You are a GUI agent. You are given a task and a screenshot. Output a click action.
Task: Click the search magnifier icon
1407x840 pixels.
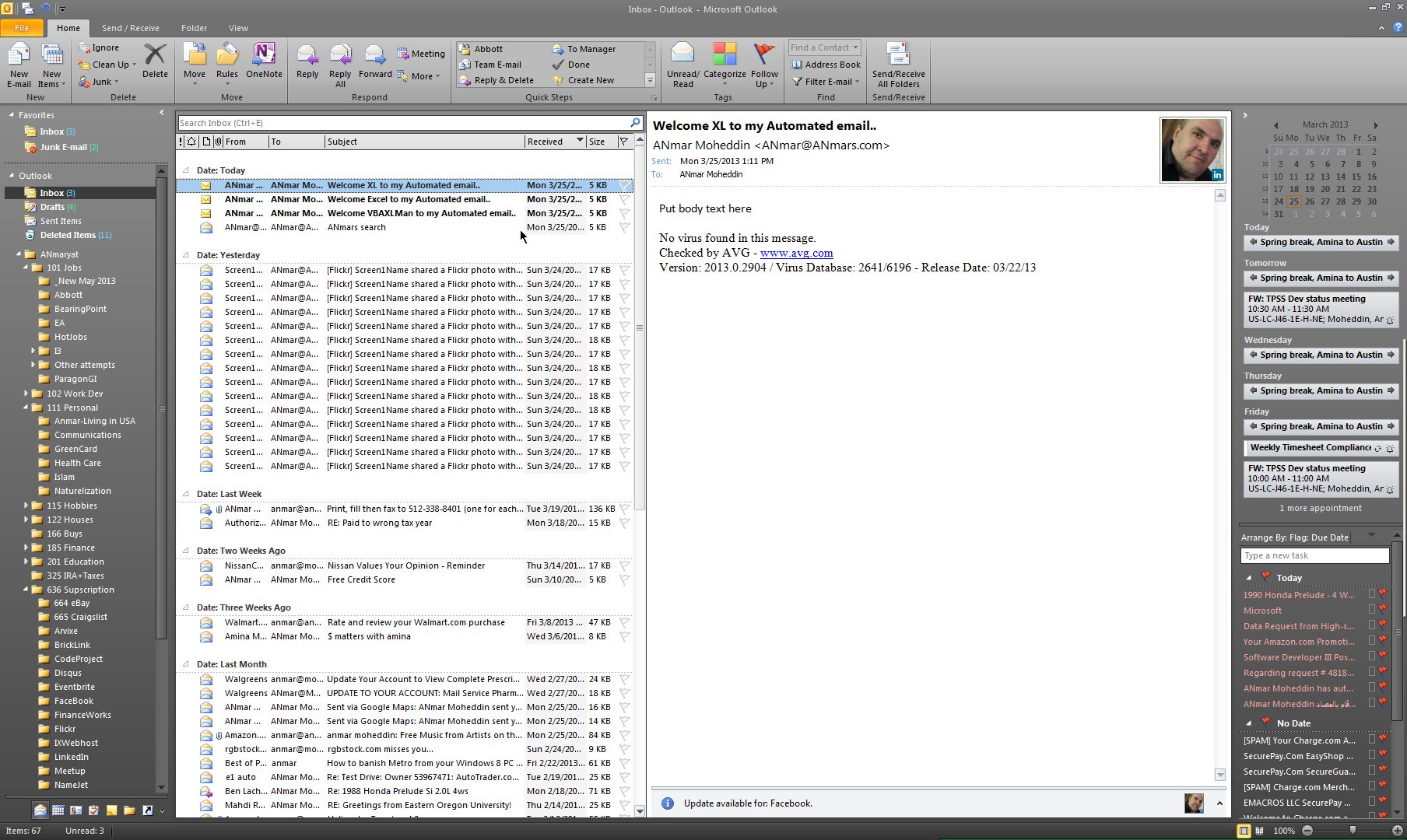(635, 122)
